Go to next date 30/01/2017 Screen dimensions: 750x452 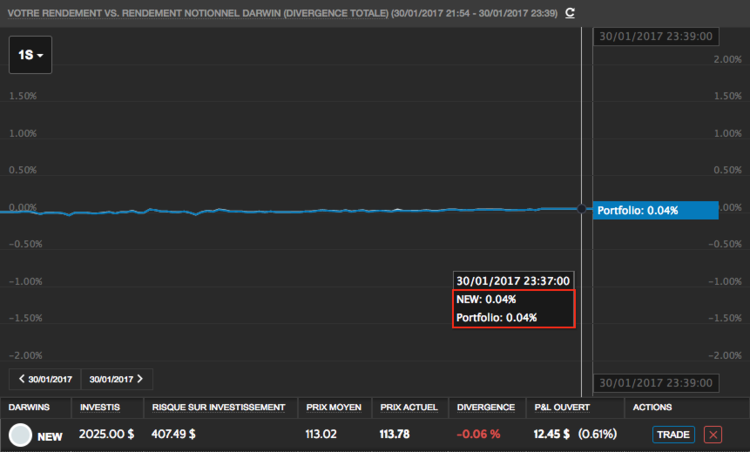click(117, 379)
